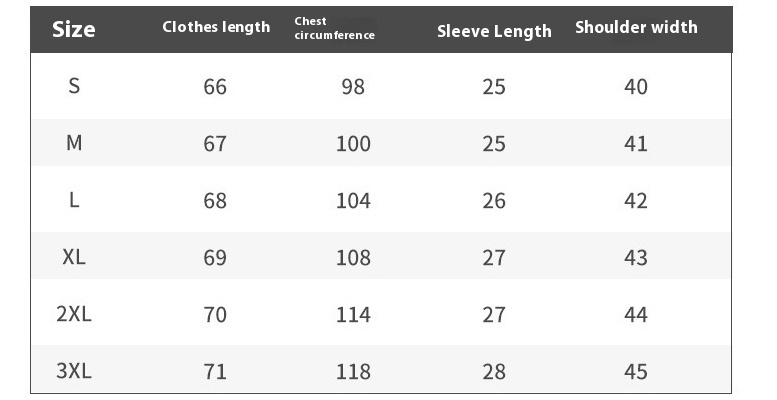The height and width of the screenshot is (400, 777).
Task: Click chest circumference value 100
Action: pyautogui.click(x=353, y=144)
